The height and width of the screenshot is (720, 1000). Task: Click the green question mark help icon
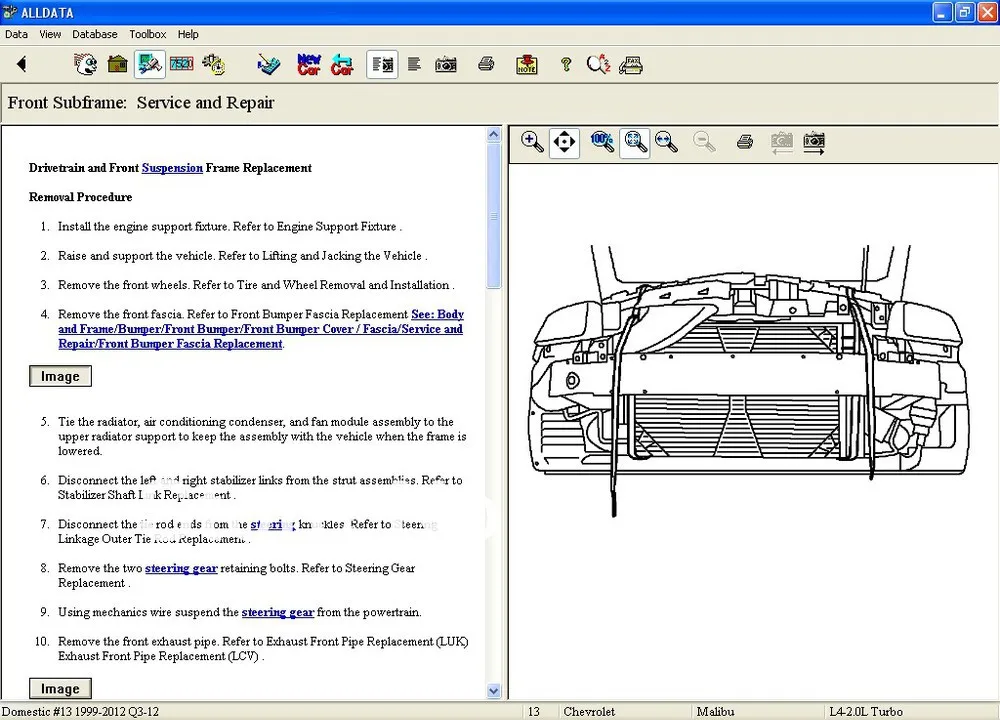[x=566, y=64]
